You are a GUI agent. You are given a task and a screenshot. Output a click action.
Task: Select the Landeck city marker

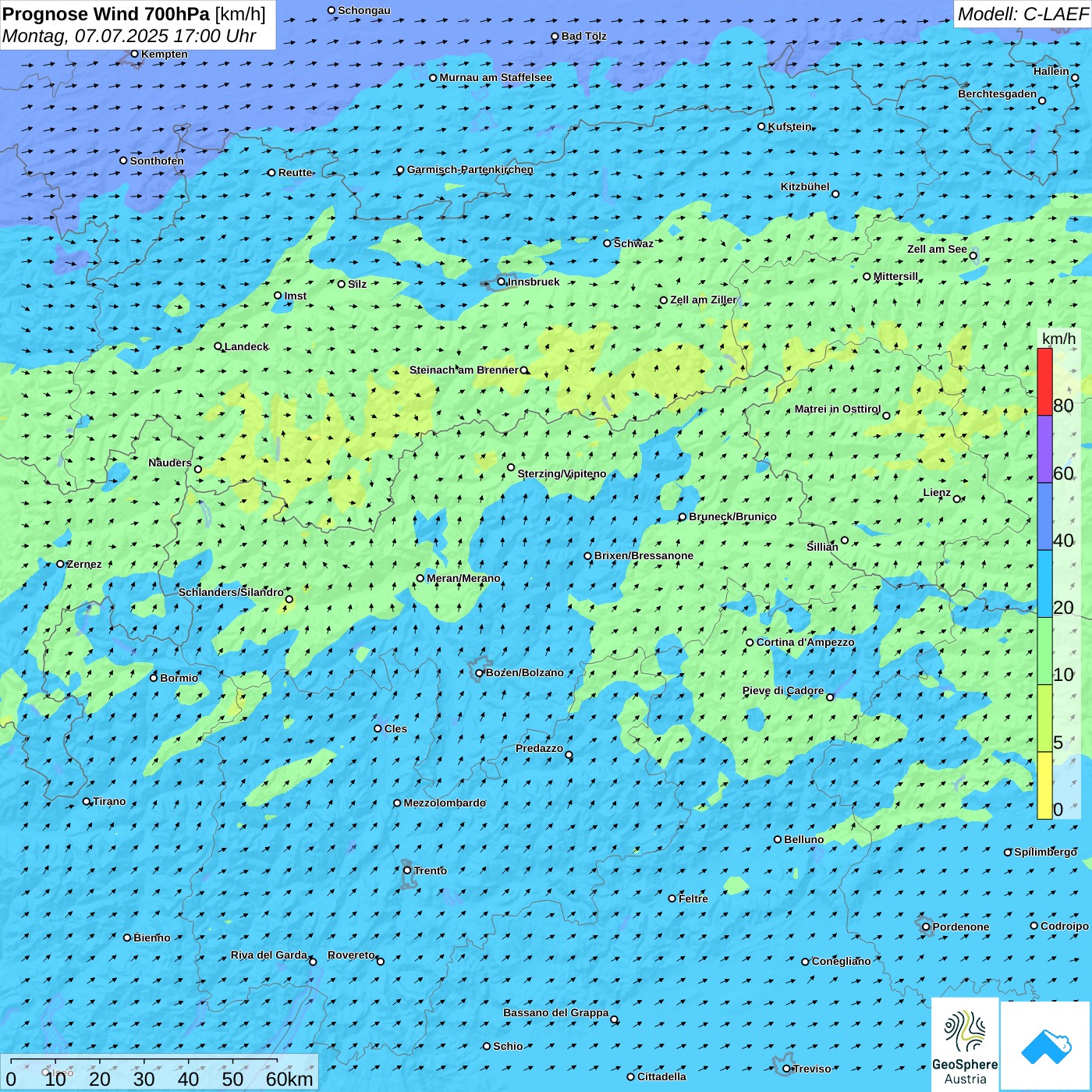click(218, 346)
